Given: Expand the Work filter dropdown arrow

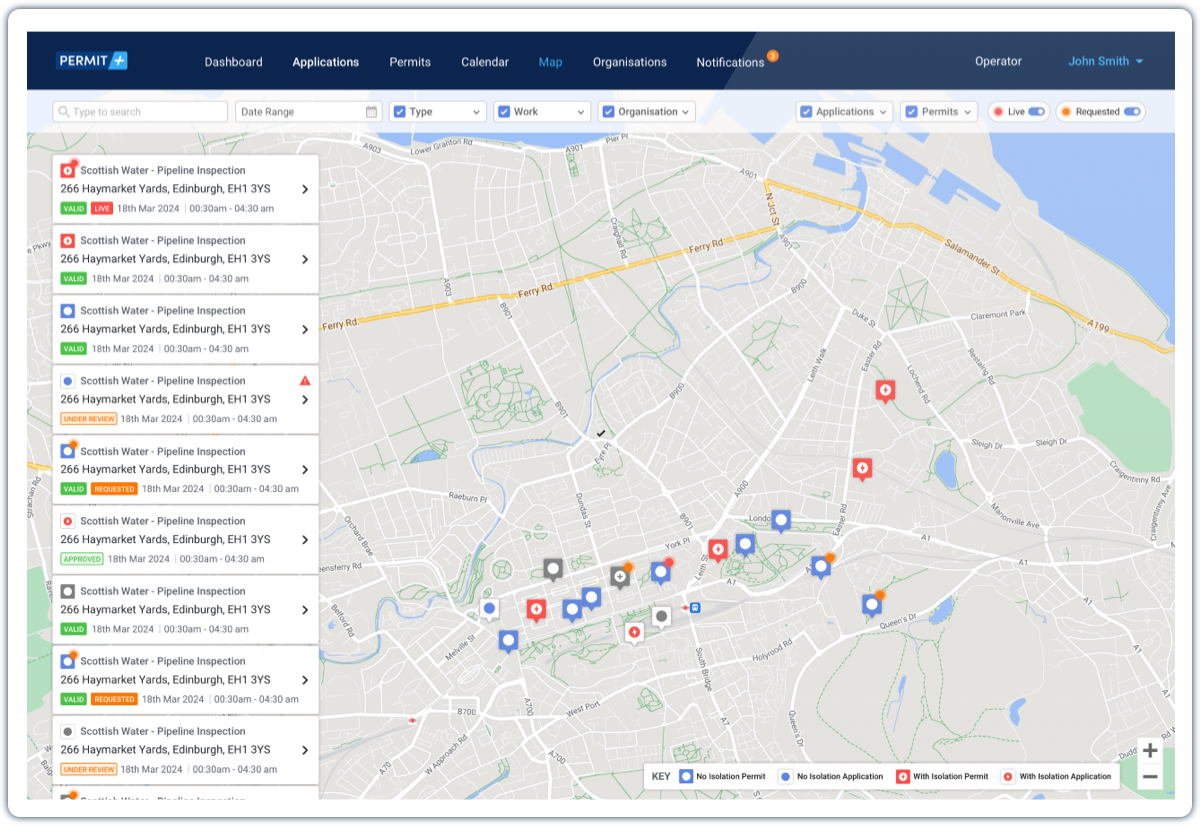Looking at the screenshot, I should coord(580,112).
